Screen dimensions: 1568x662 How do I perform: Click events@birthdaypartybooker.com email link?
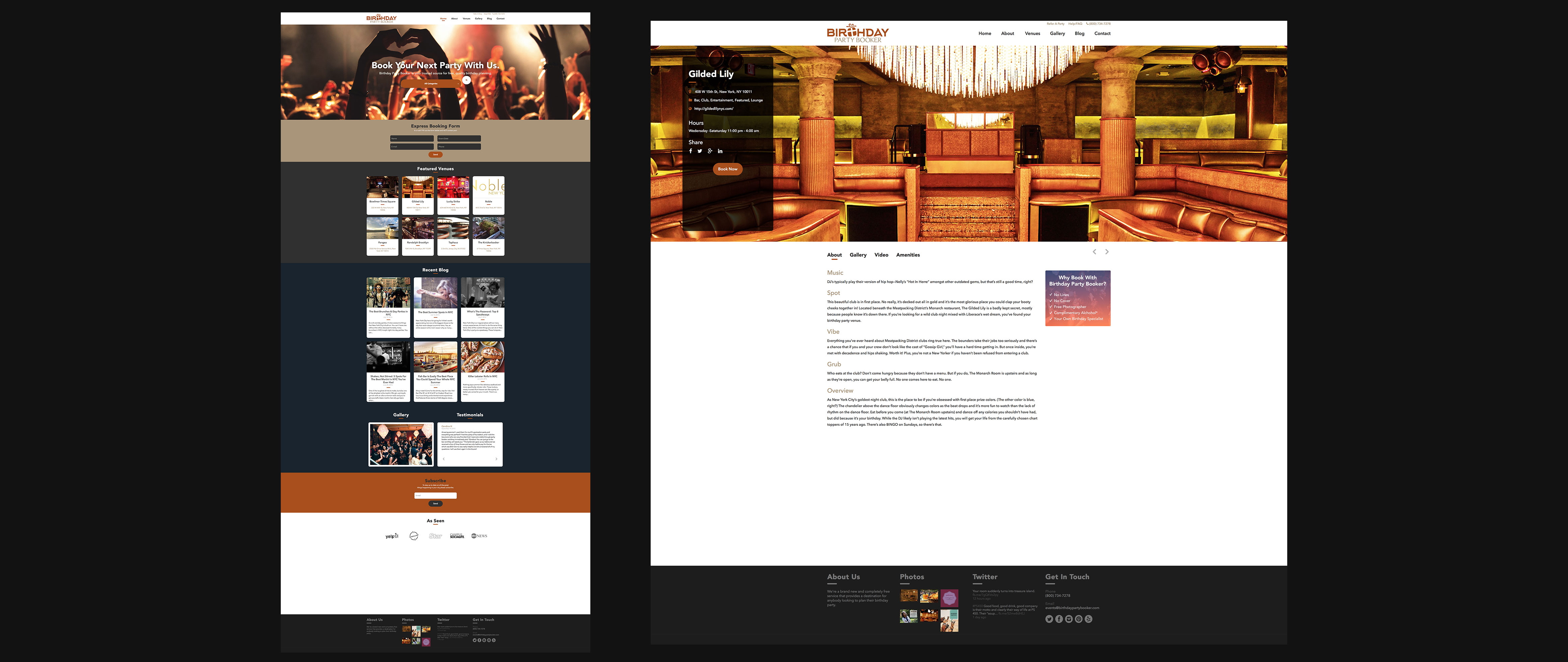click(1072, 608)
